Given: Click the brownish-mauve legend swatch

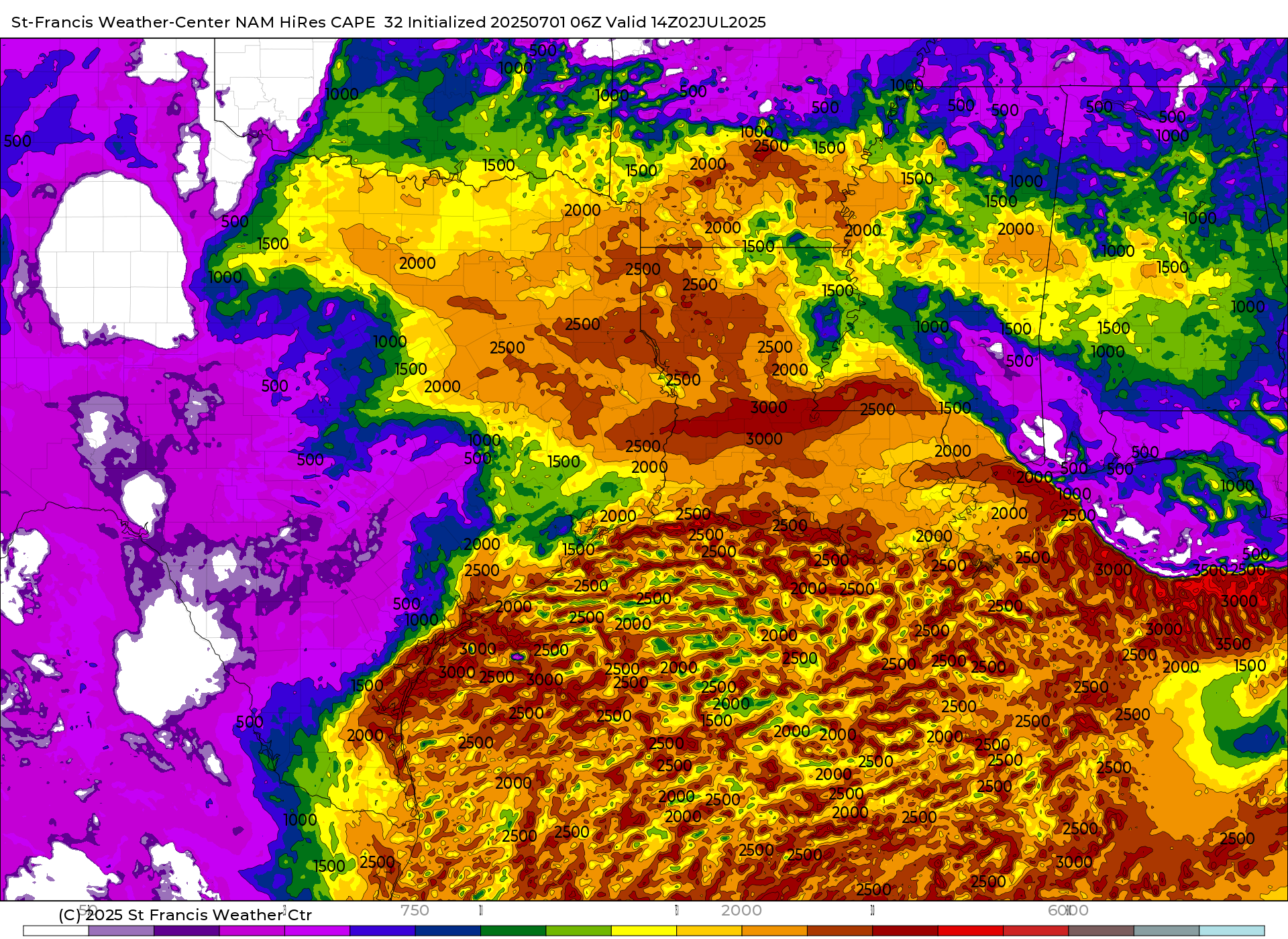Looking at the screenshot, I should (x=1101, y=931).
